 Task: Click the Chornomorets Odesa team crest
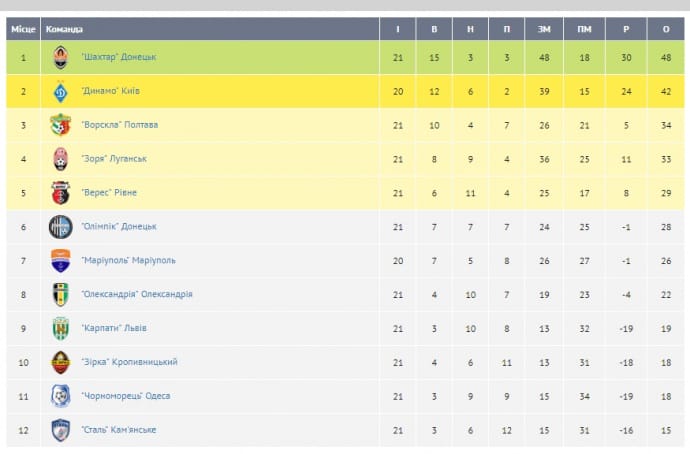pos(61,396)
